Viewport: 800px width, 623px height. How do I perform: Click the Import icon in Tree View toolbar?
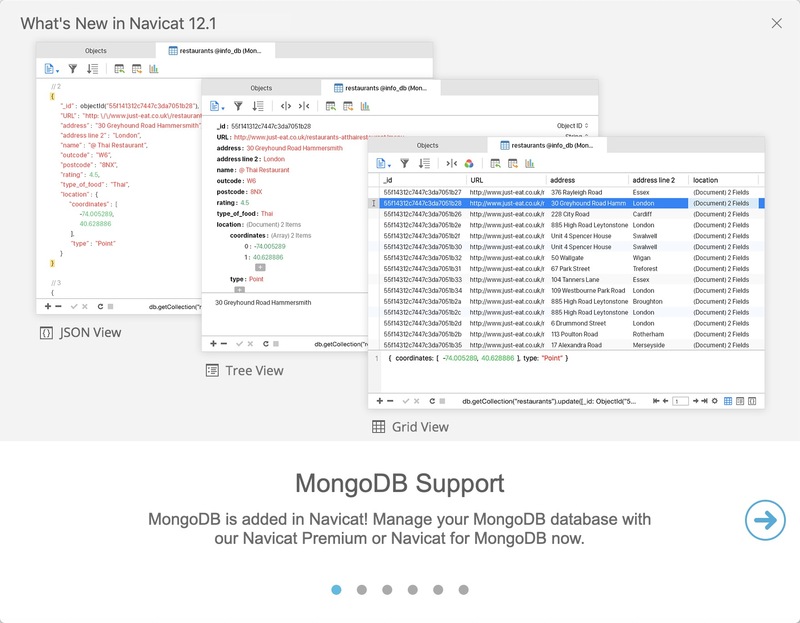pyautogui.click(x=331, y=106)
